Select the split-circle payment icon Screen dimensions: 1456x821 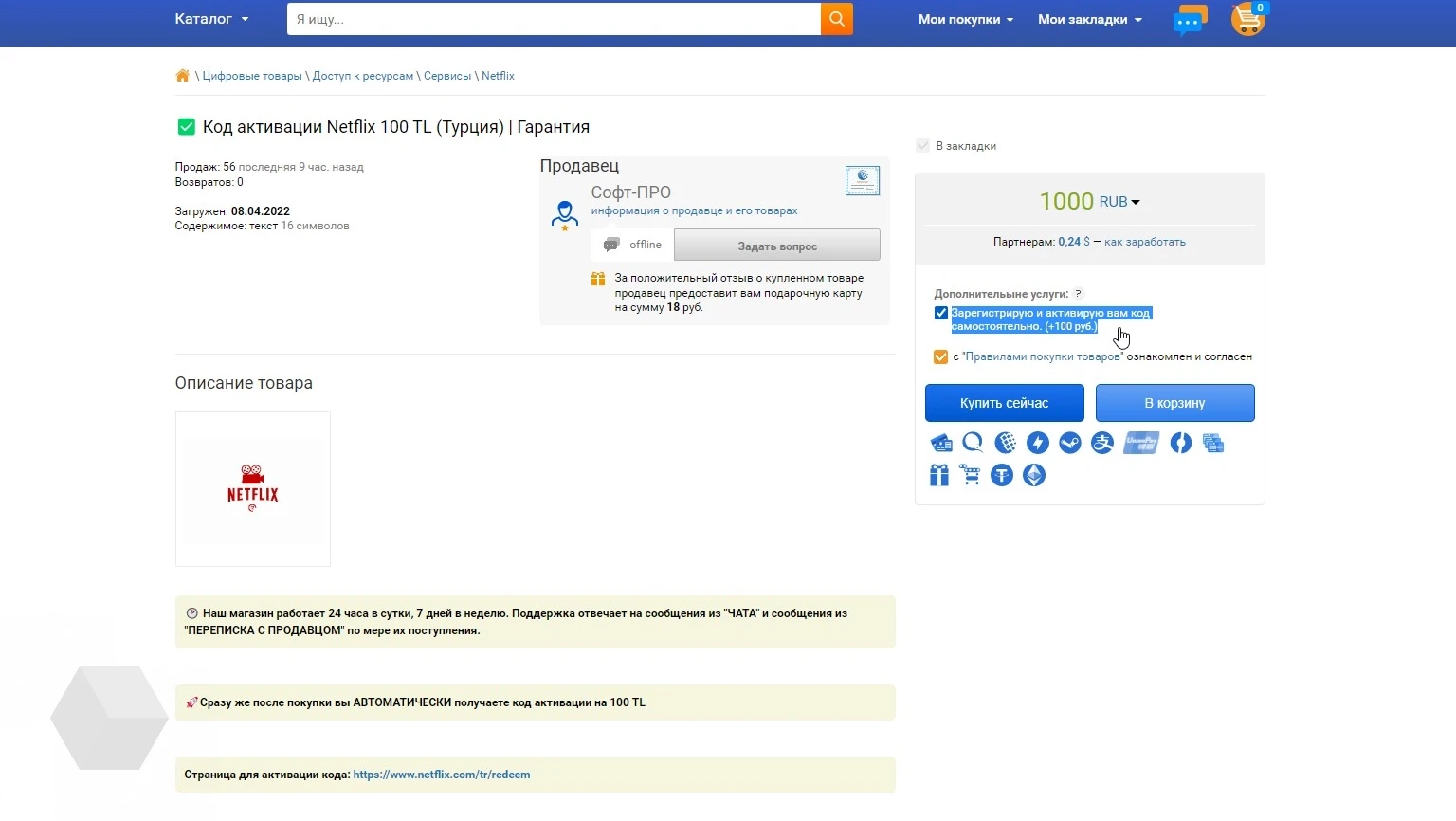tap(1180, 443)
